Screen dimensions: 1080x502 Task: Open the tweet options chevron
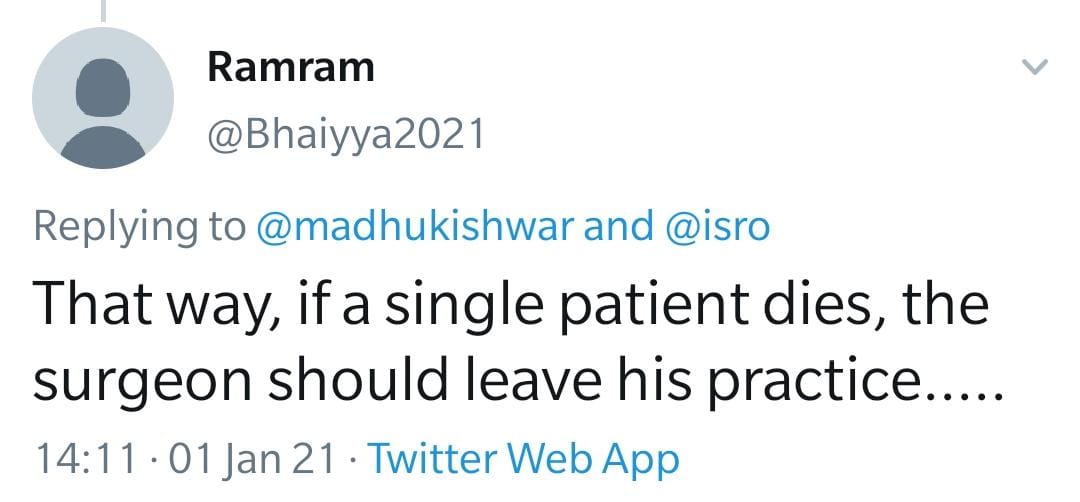(1035, 68)
